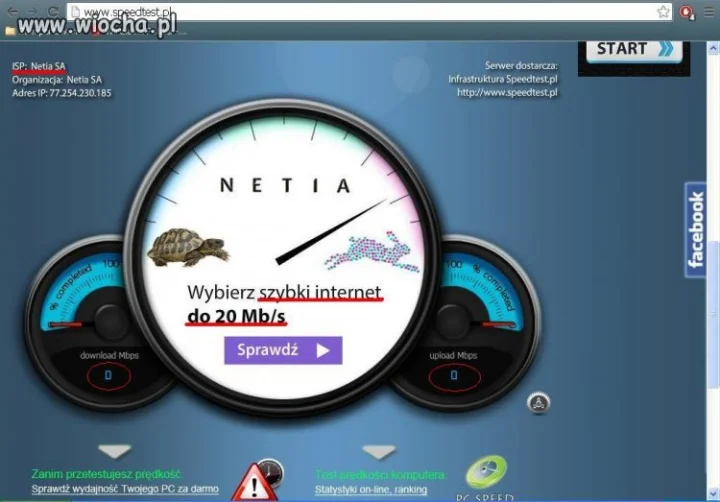
Task: Expand the right down-arrow above Test prędkości komputera
Action: click(379, 451)
